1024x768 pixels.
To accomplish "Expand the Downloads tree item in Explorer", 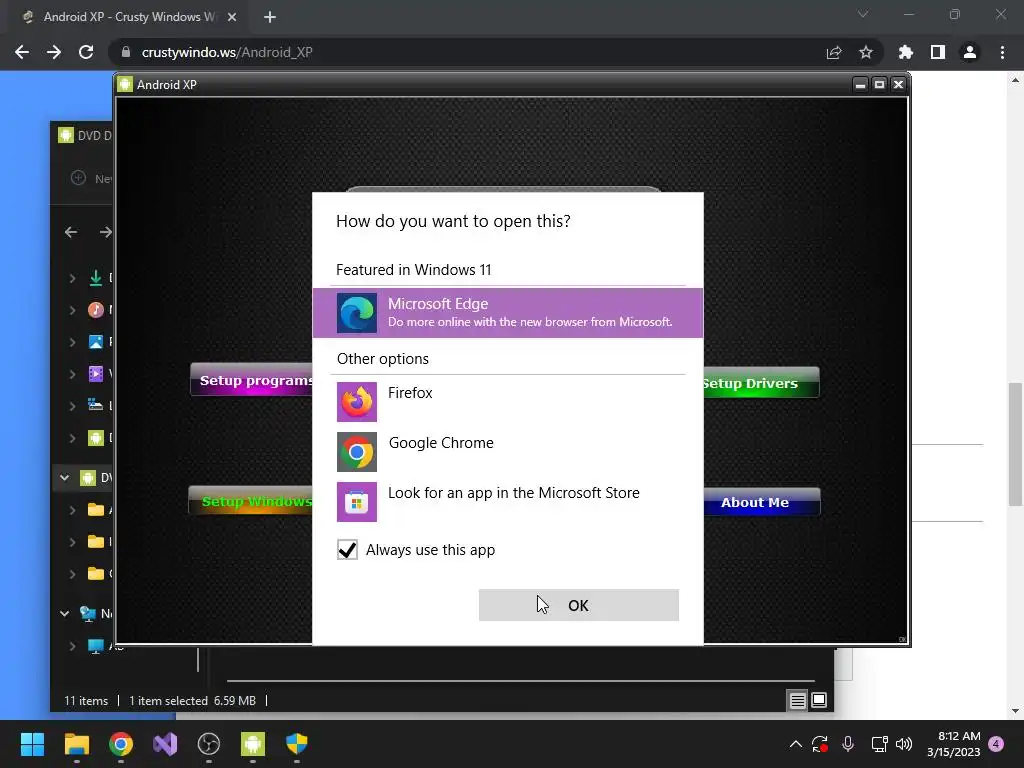I will tap(72, 278).
